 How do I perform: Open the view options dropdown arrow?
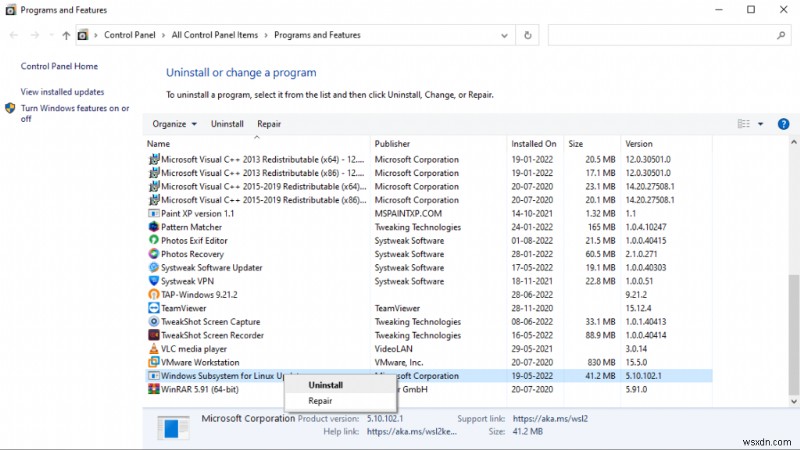click(760, 124)
